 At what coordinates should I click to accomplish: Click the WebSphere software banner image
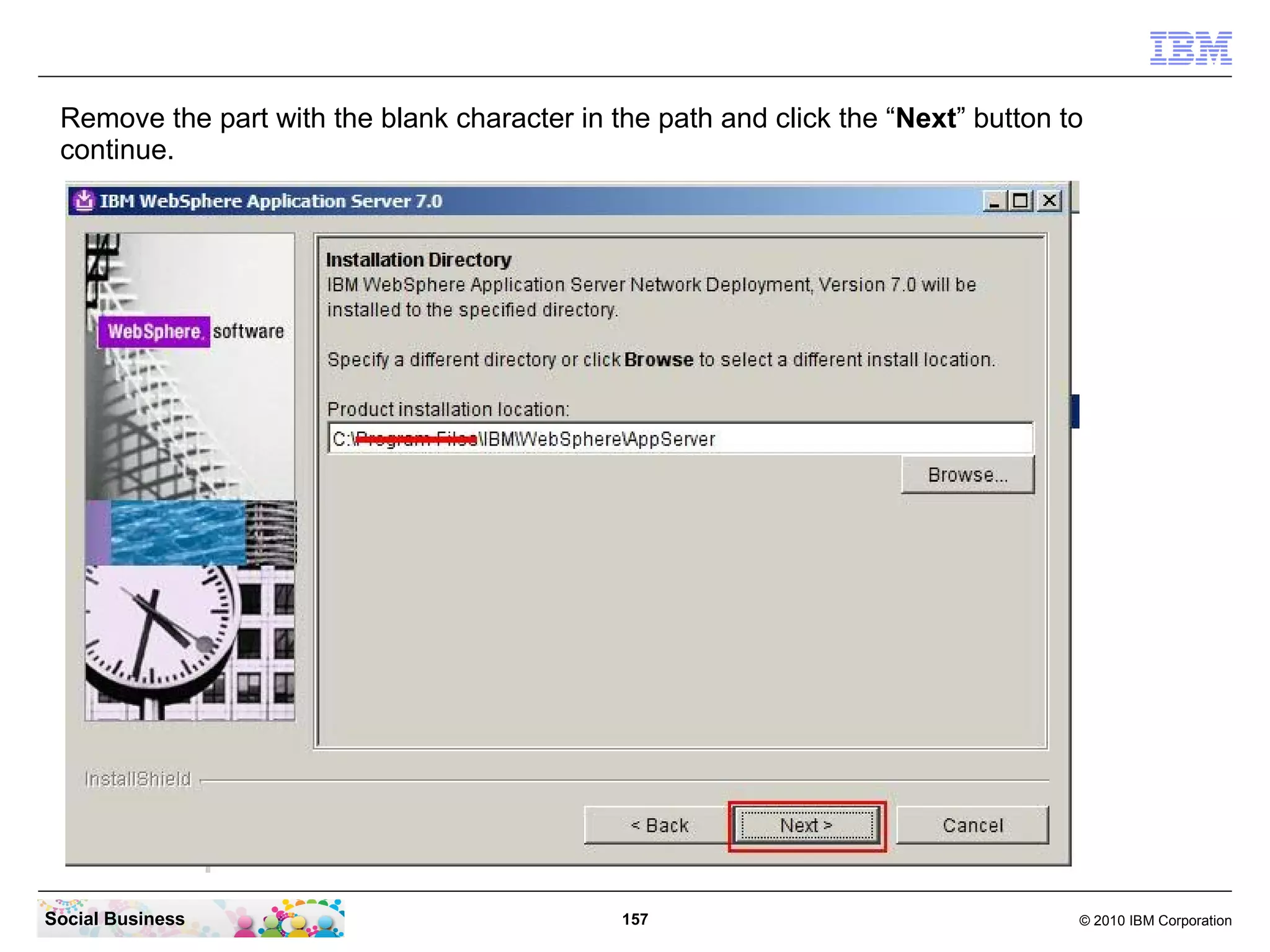tap(190, 477)
